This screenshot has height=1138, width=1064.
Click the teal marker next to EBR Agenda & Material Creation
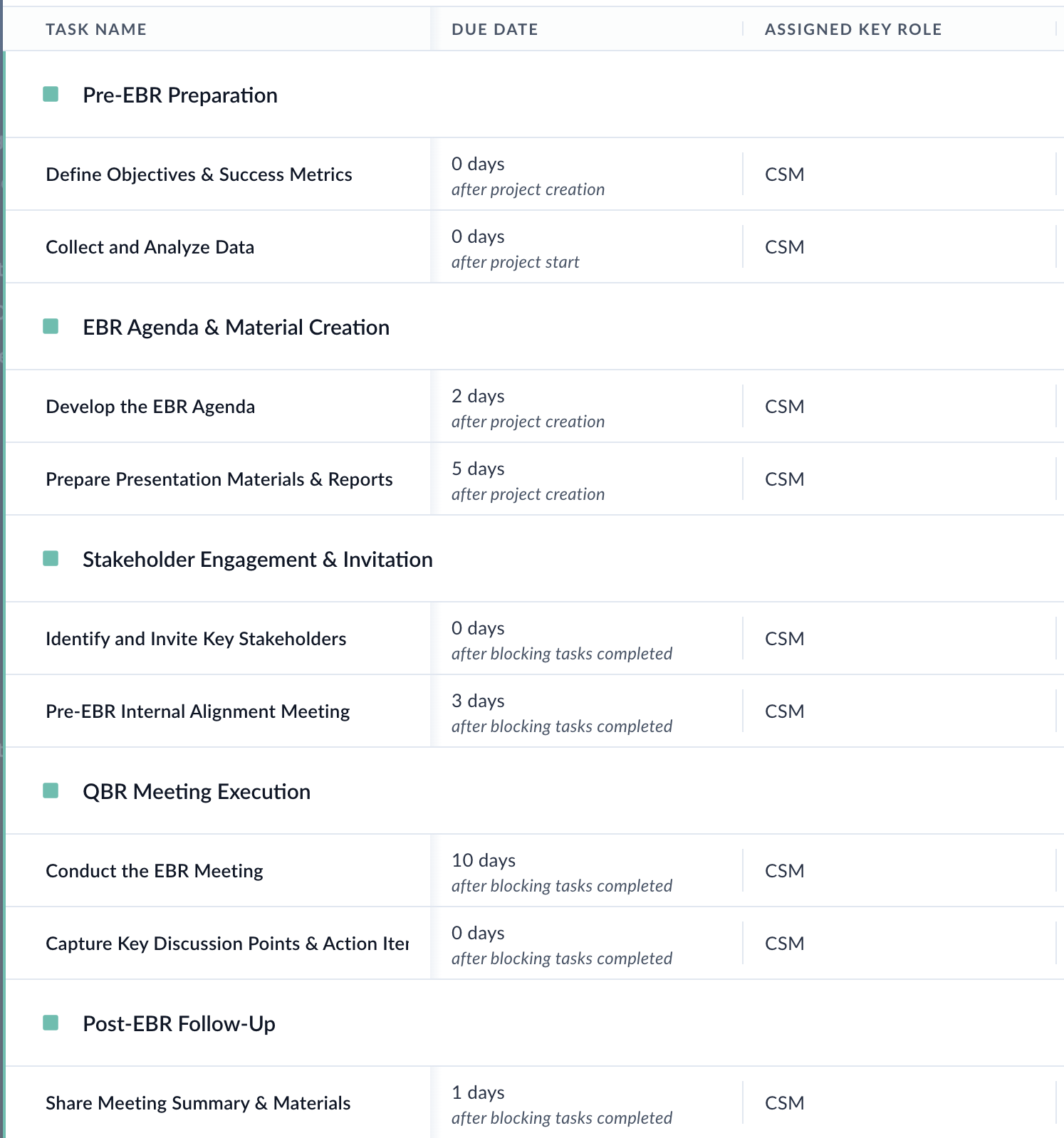point(51,326)
